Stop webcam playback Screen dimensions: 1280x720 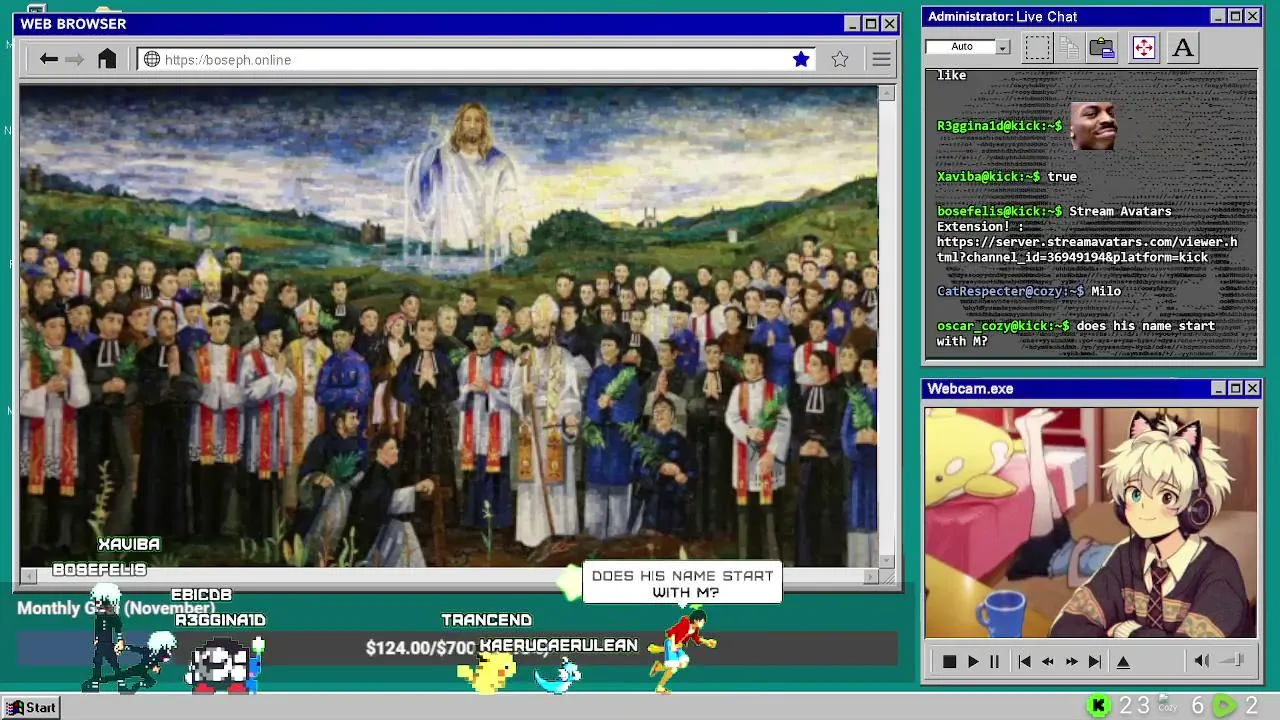click(949, 661)
